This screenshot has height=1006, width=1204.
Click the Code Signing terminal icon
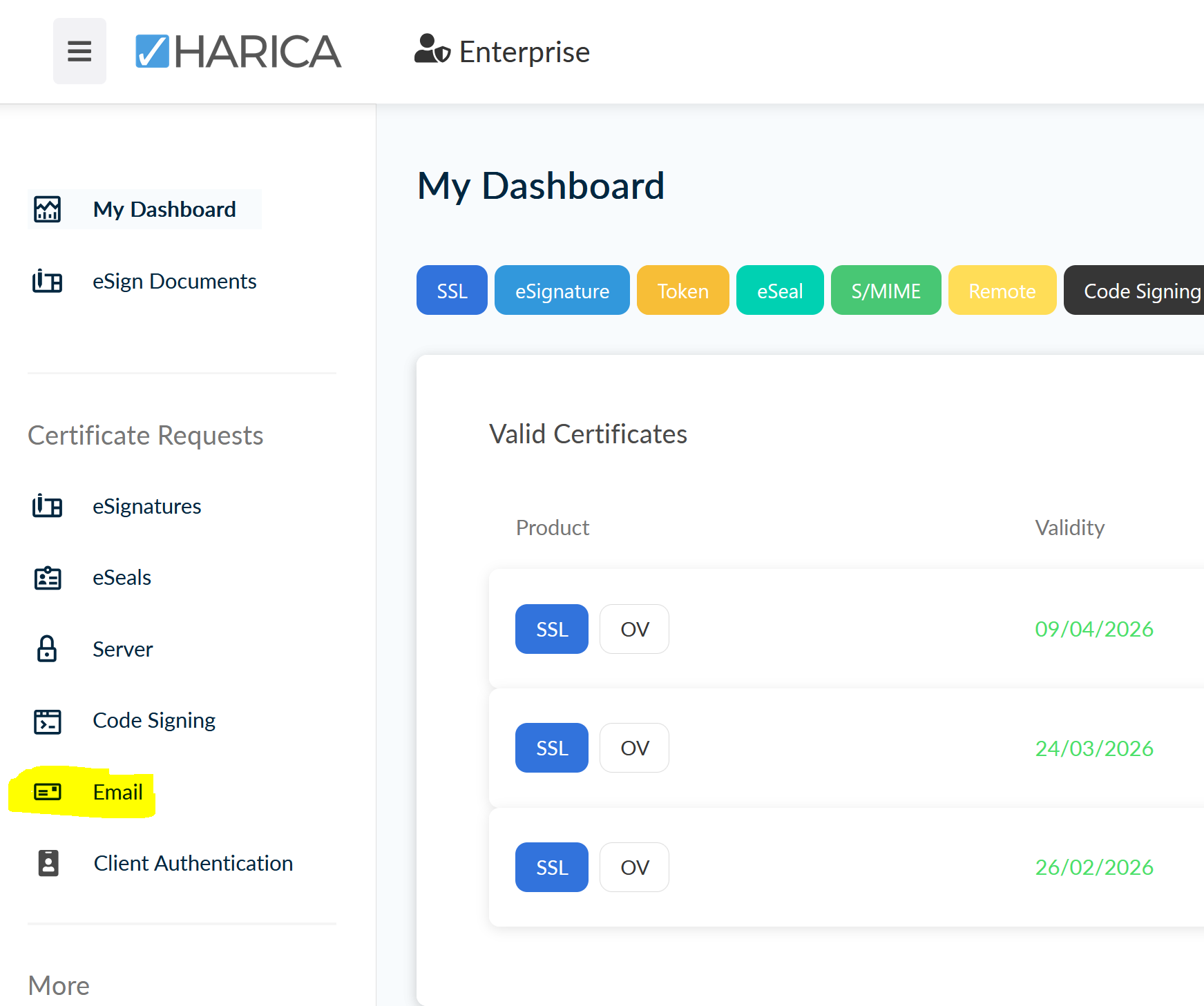pos(48,722)
